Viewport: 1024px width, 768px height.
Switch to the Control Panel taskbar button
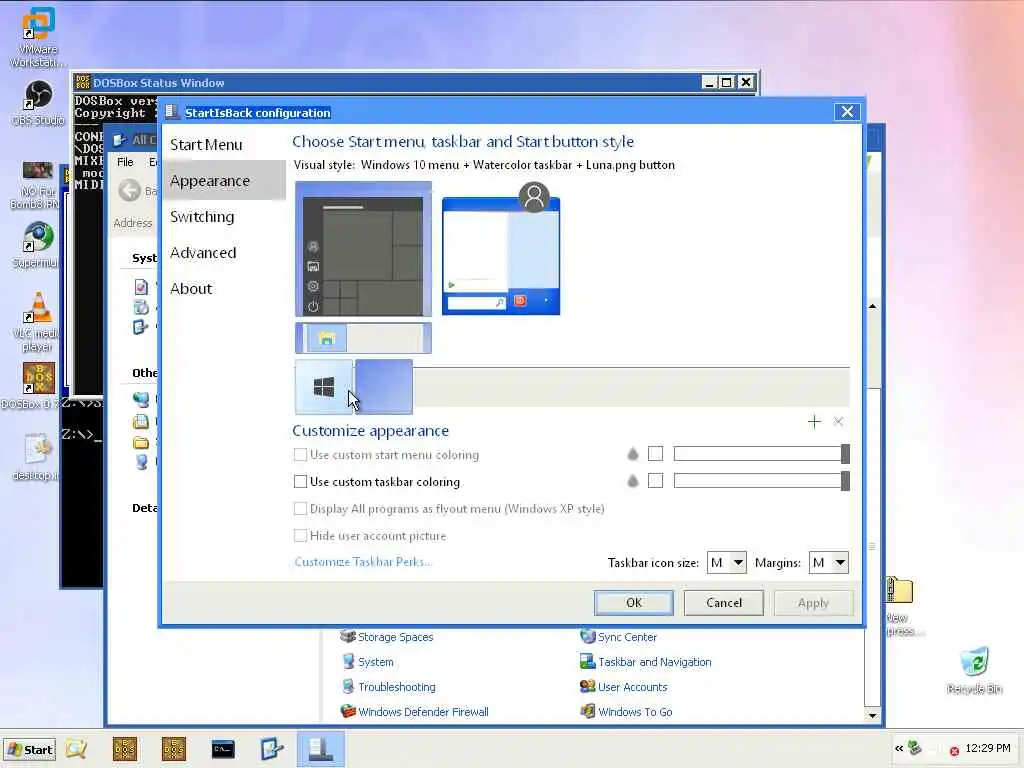click(272, 749)
